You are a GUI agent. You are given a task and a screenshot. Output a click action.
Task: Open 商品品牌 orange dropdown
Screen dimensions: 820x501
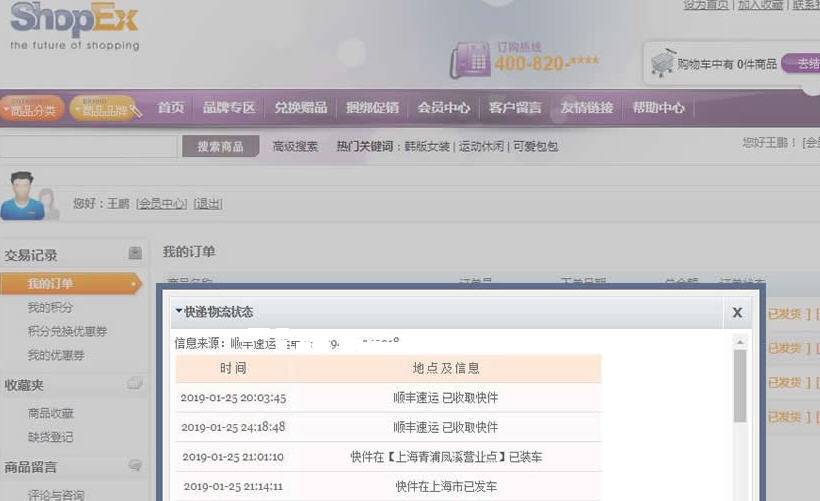click(x=105, y=109)
